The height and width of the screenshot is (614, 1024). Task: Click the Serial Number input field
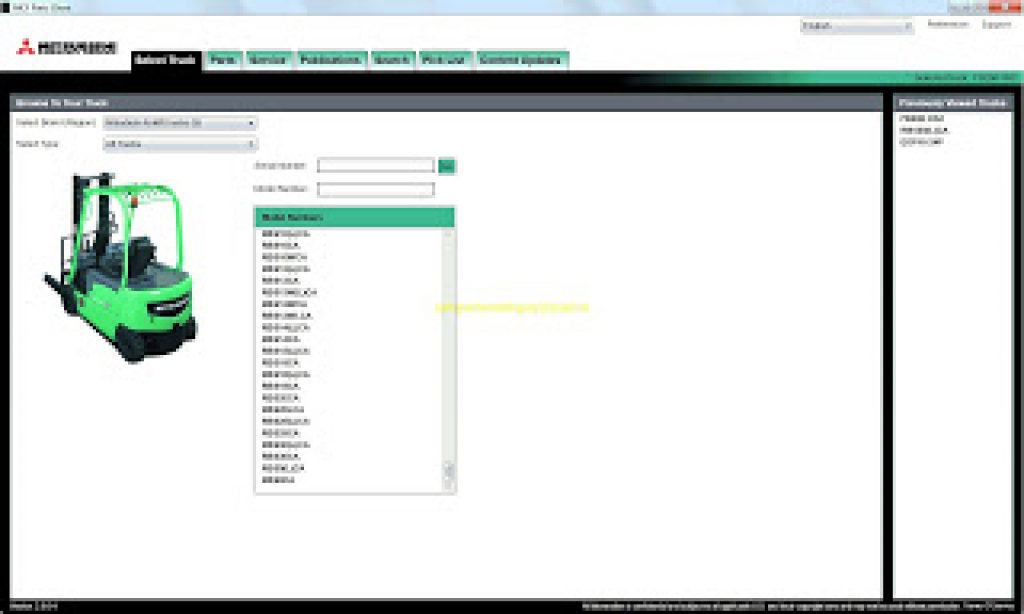[376, 166]
